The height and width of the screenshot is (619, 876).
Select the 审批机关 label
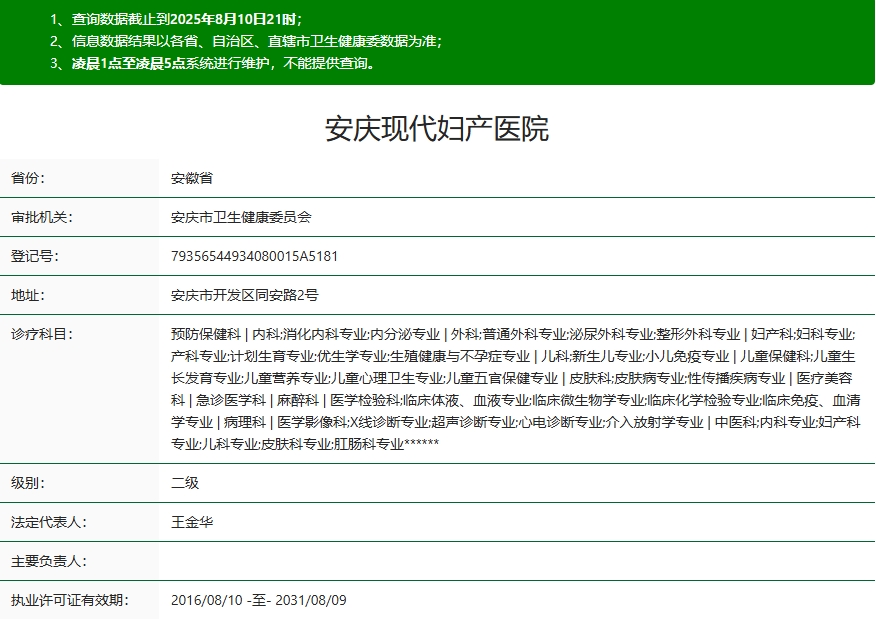point(42,217)
